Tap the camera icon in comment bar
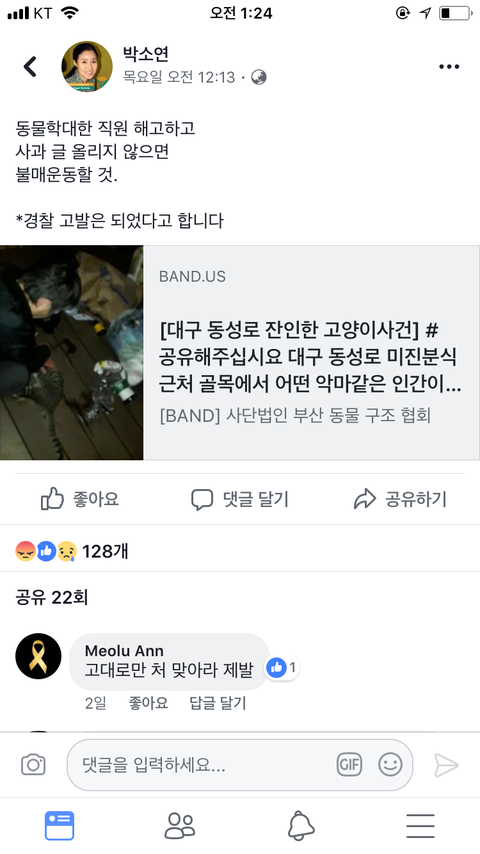The height and width of the screenshot is (854, 480). pos(33,765)
